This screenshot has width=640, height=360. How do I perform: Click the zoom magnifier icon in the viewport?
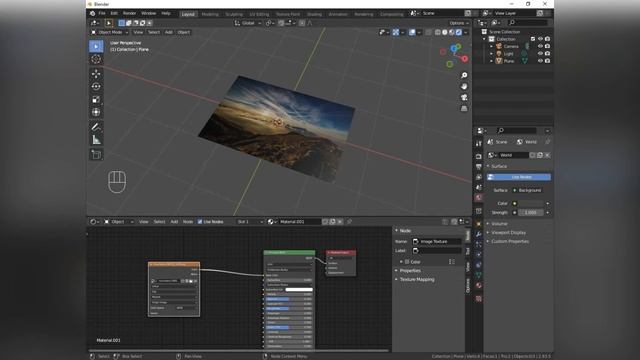coord(464,76)
